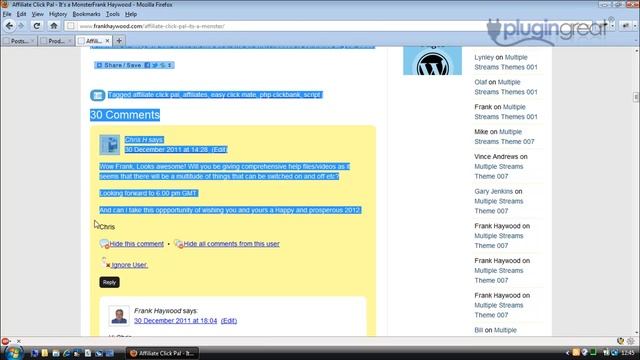The image size is (640, 360).
Task: Switch to the Posts tab
Action: (x=19, y=41)
